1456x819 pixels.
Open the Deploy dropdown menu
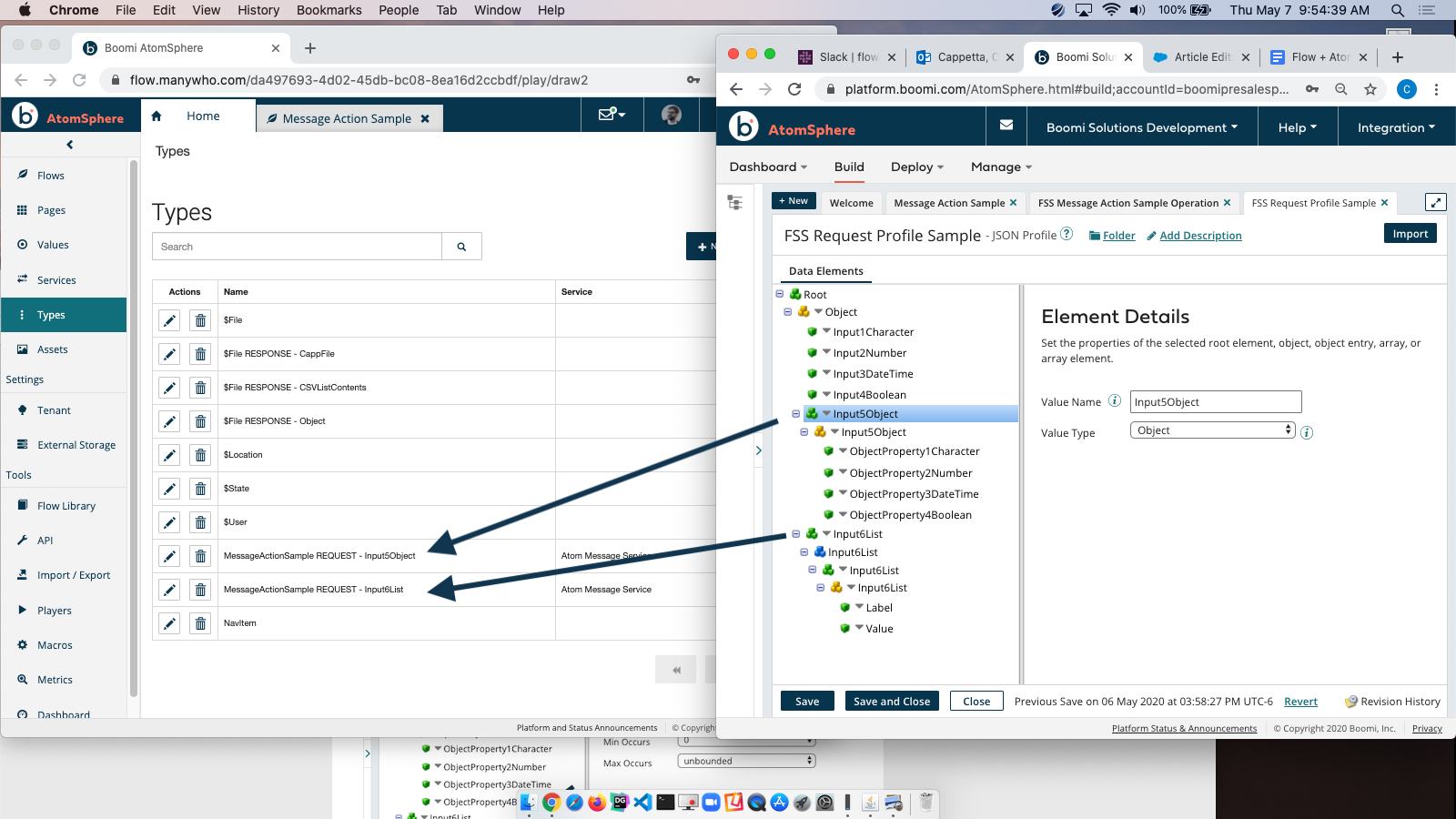(917, 167)
